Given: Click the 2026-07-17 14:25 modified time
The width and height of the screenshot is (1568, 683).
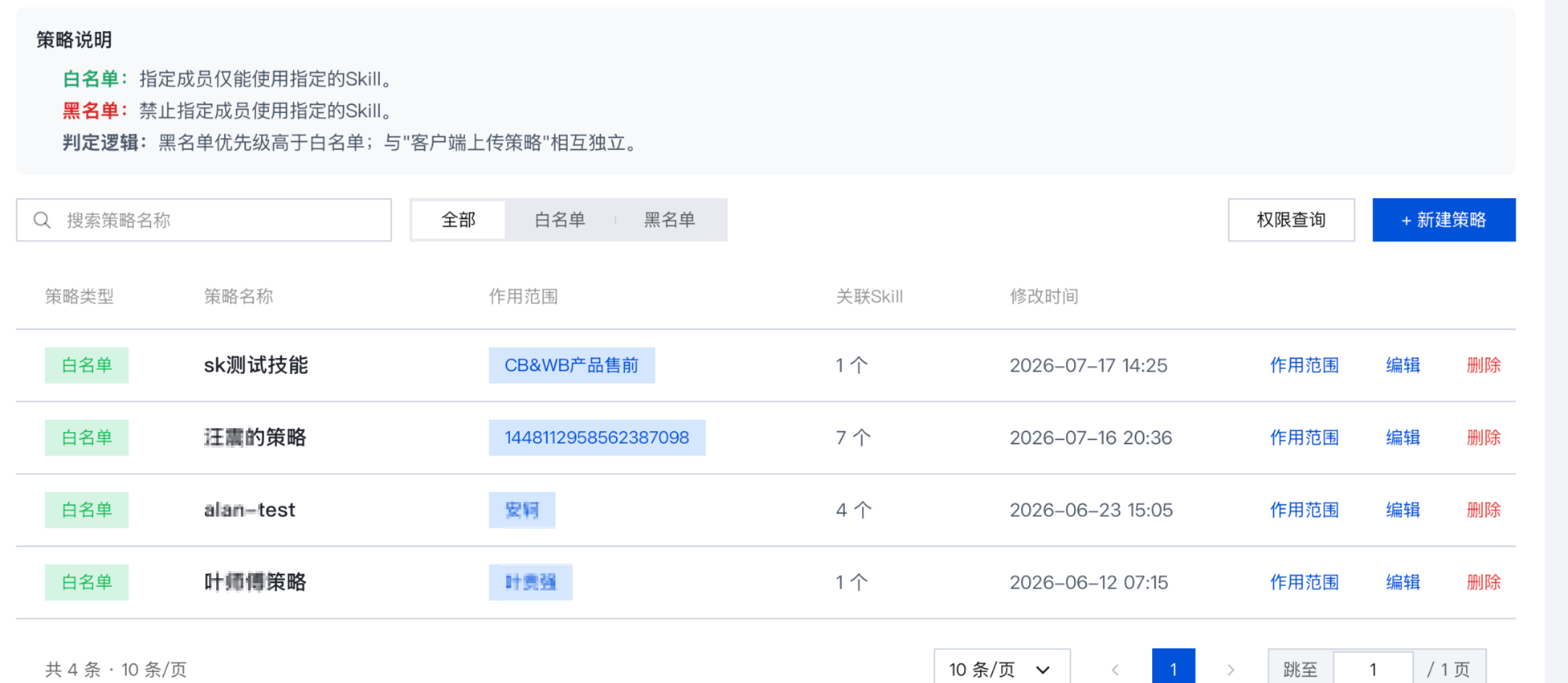Looking at the screenshot, I should (1088, 365).
